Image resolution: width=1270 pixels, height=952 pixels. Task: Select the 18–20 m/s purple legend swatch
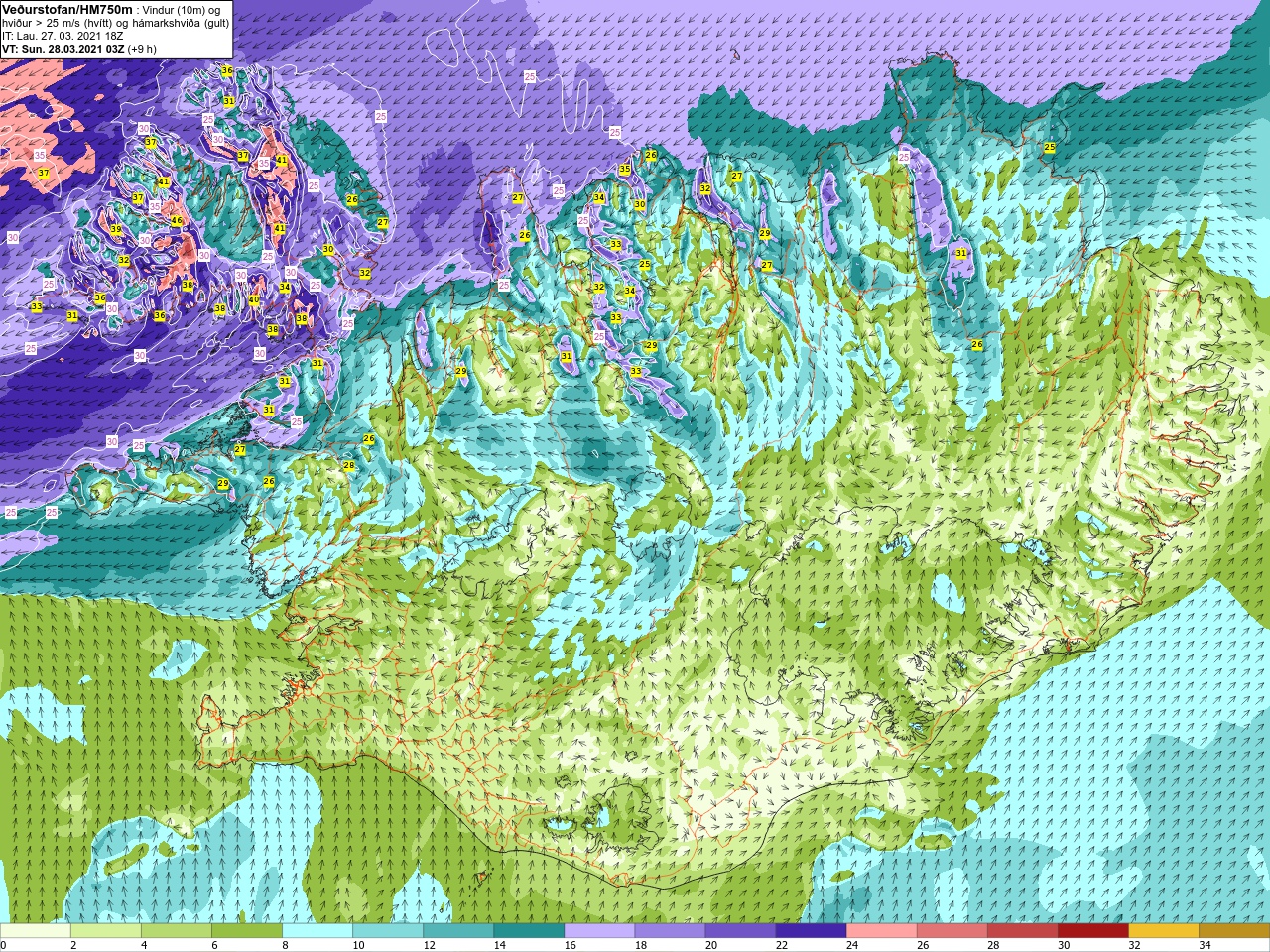[670, 931]
